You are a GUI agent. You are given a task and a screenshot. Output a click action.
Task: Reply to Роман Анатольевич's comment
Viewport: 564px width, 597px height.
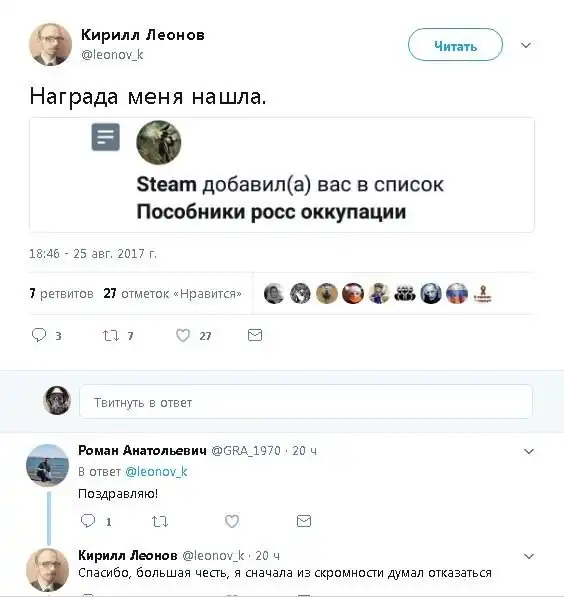click(88, 520)
